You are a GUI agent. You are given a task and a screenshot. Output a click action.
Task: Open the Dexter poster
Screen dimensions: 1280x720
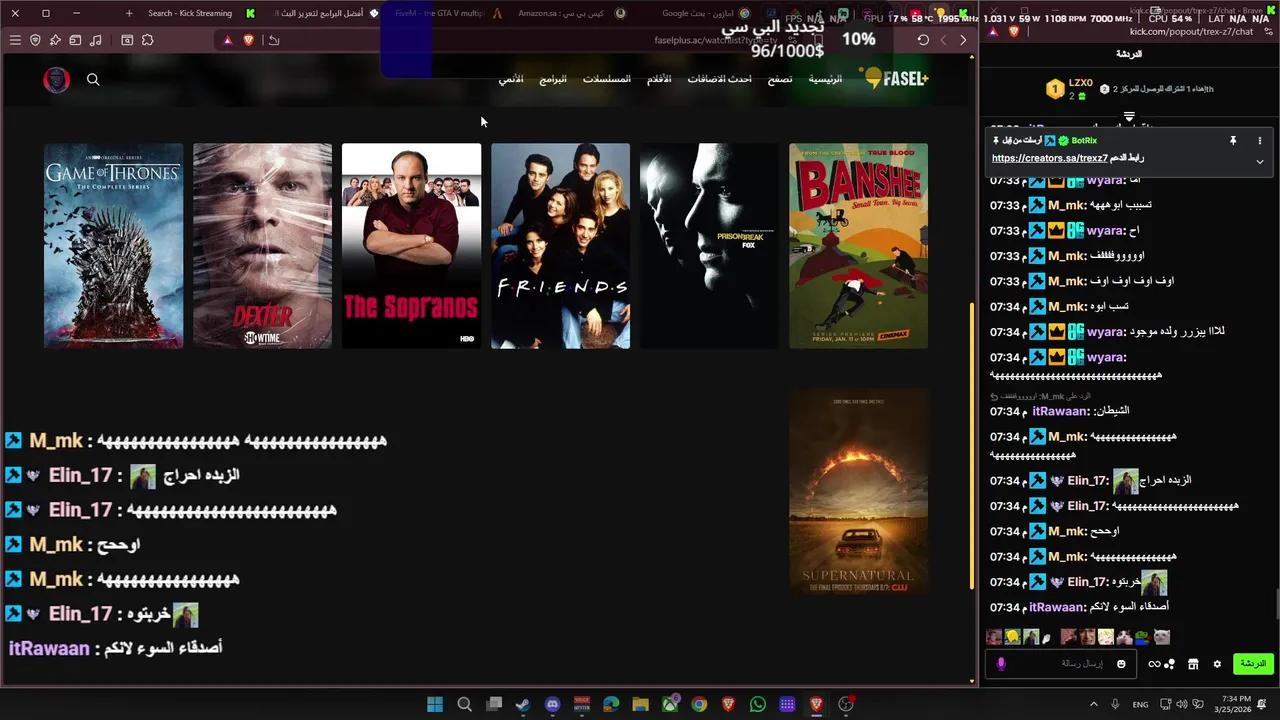point(262,246)
